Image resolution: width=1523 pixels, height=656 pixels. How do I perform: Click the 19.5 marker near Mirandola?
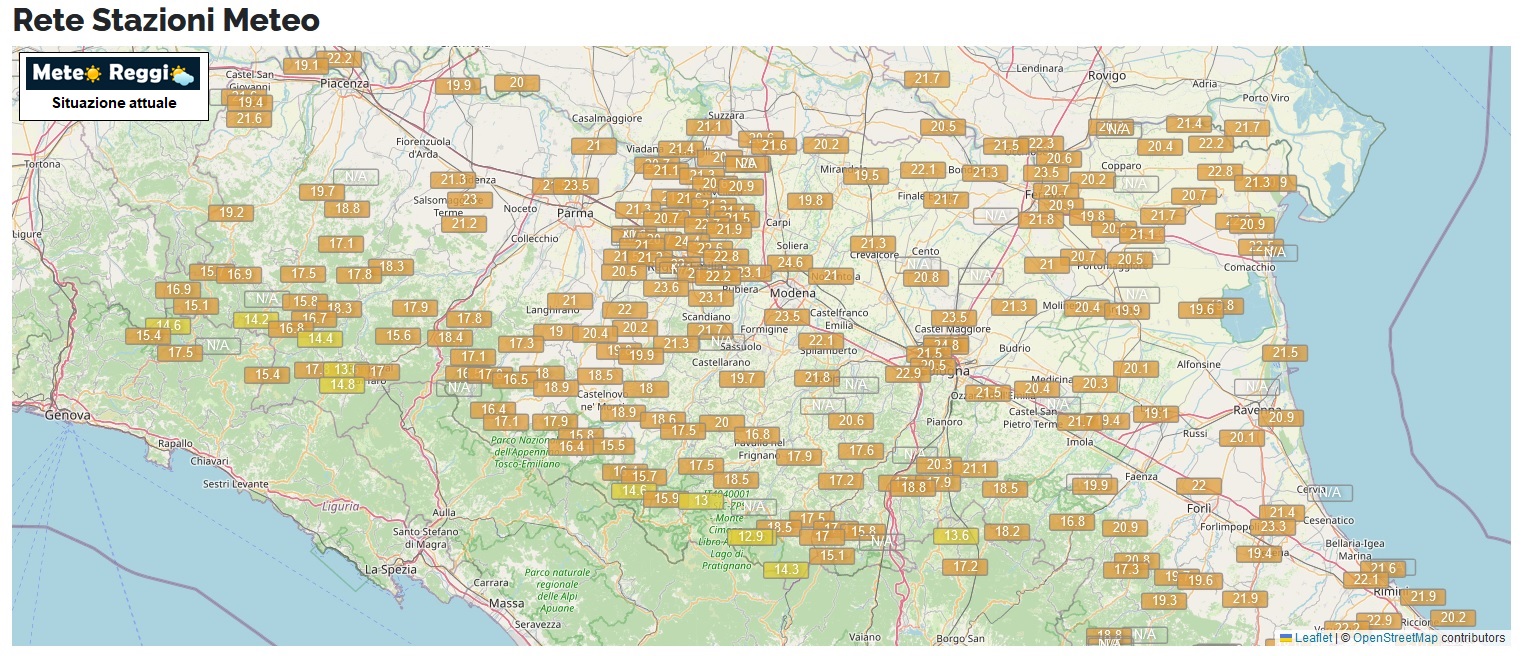(865, 176)
